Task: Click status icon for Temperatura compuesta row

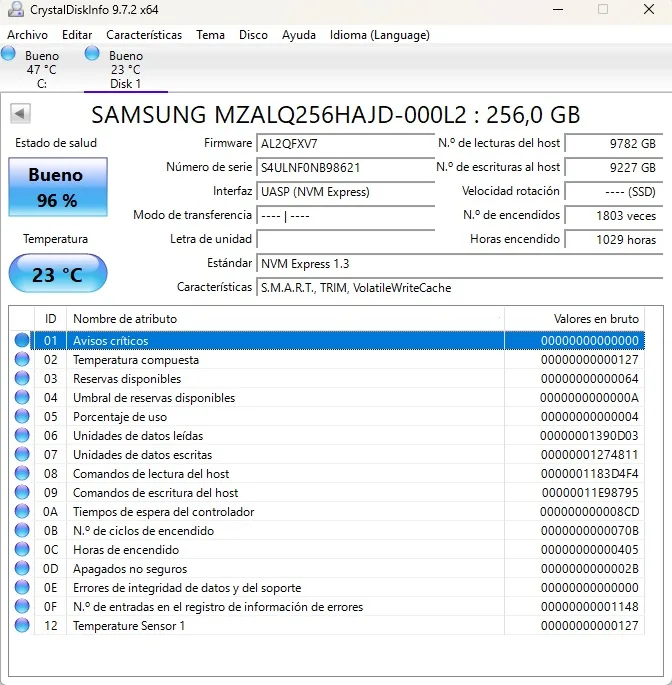Action: click(22, 360)
